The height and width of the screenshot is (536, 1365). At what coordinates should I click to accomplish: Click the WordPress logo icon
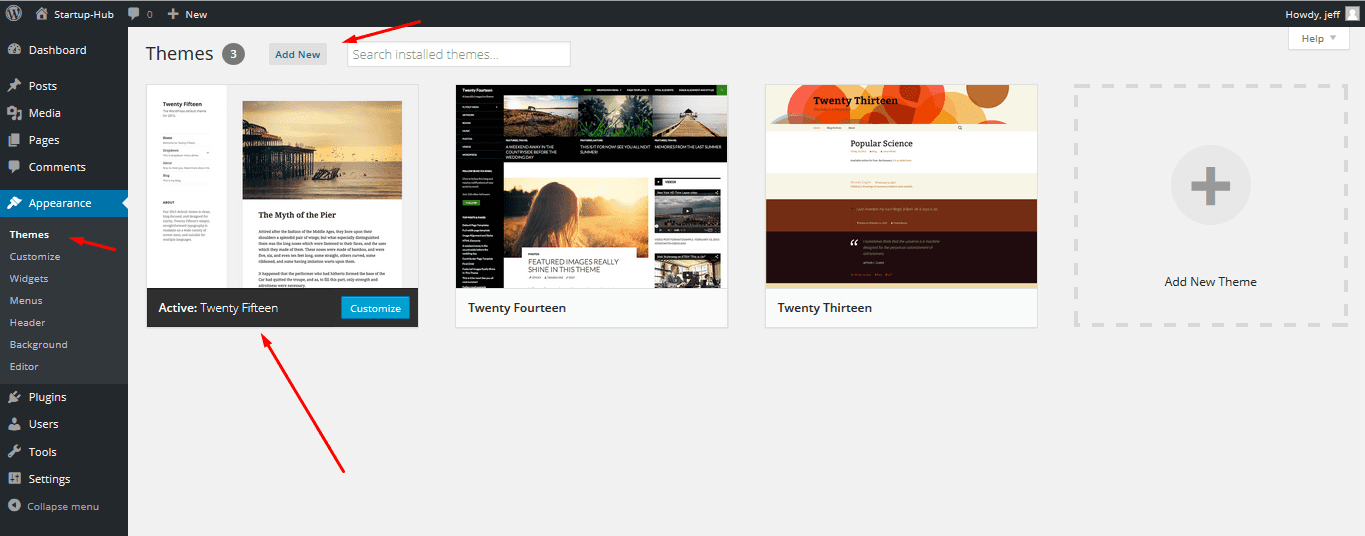pyautogui.click(x=14, y=14)
